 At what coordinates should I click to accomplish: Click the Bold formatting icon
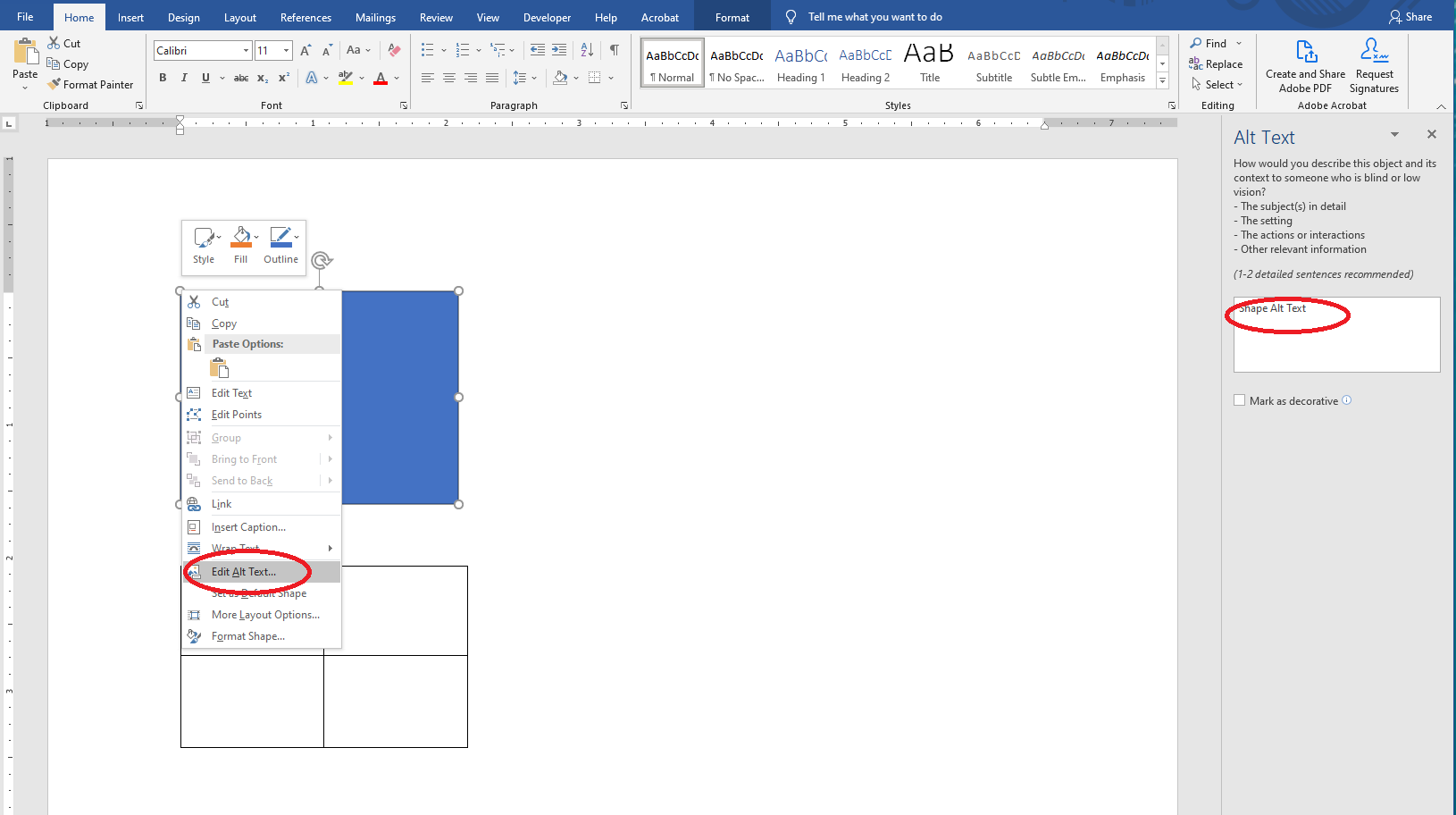pyautogui.click(x=163, y=78)
